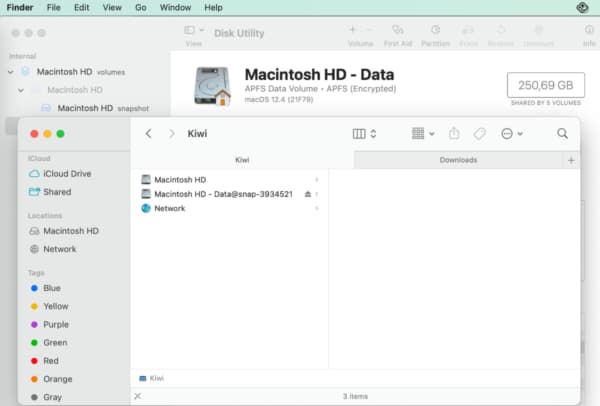Open the Finder group-by grid icon
Viewport: 600px width, 406px height.
click(418, 134)
